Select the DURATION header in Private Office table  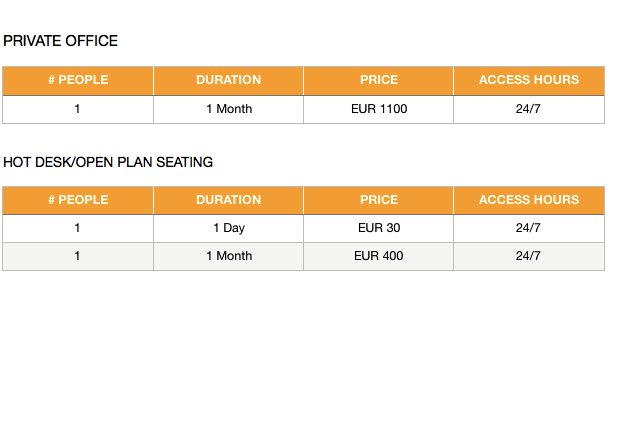pyautogui.click(x=229, y=81)
